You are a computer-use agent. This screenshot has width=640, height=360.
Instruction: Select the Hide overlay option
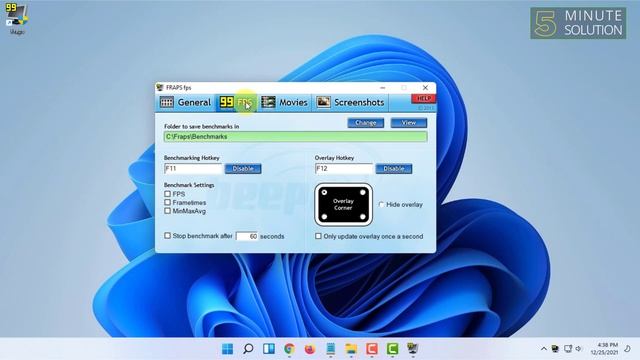[381, 204]
